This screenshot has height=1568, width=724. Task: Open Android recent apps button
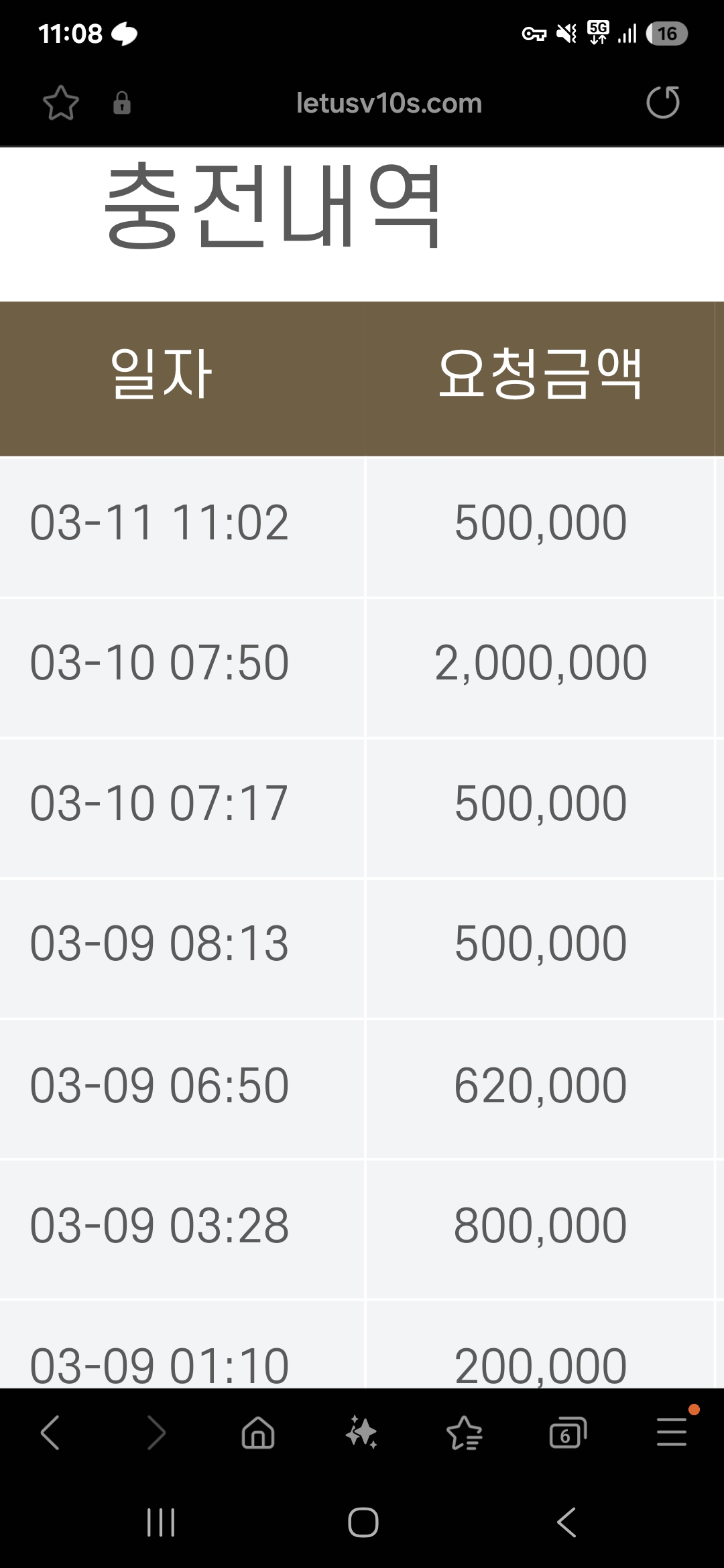click(161, 1522)
